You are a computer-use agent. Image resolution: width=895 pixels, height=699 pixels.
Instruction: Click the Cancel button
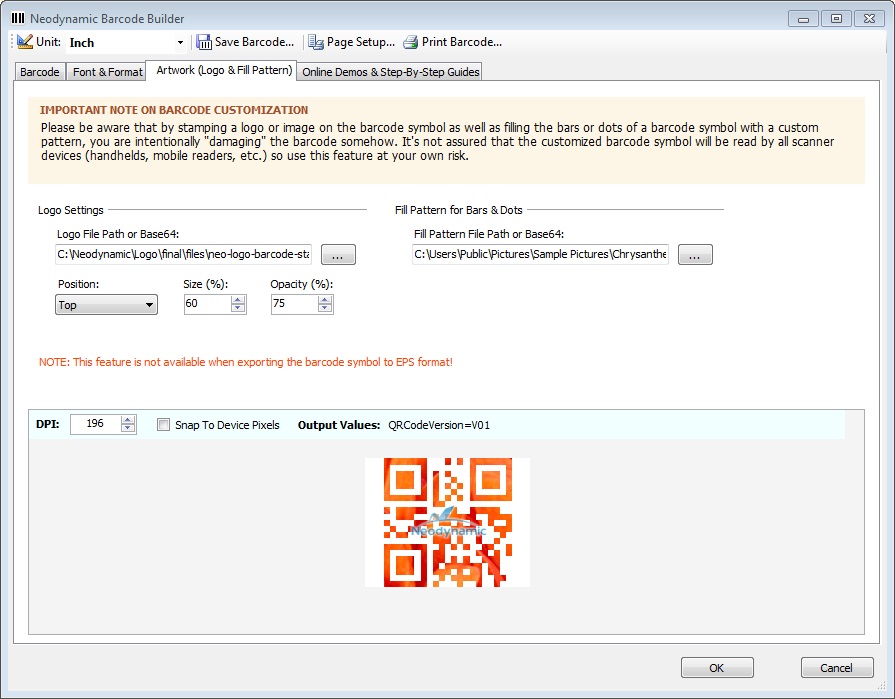tap(837, 668)
